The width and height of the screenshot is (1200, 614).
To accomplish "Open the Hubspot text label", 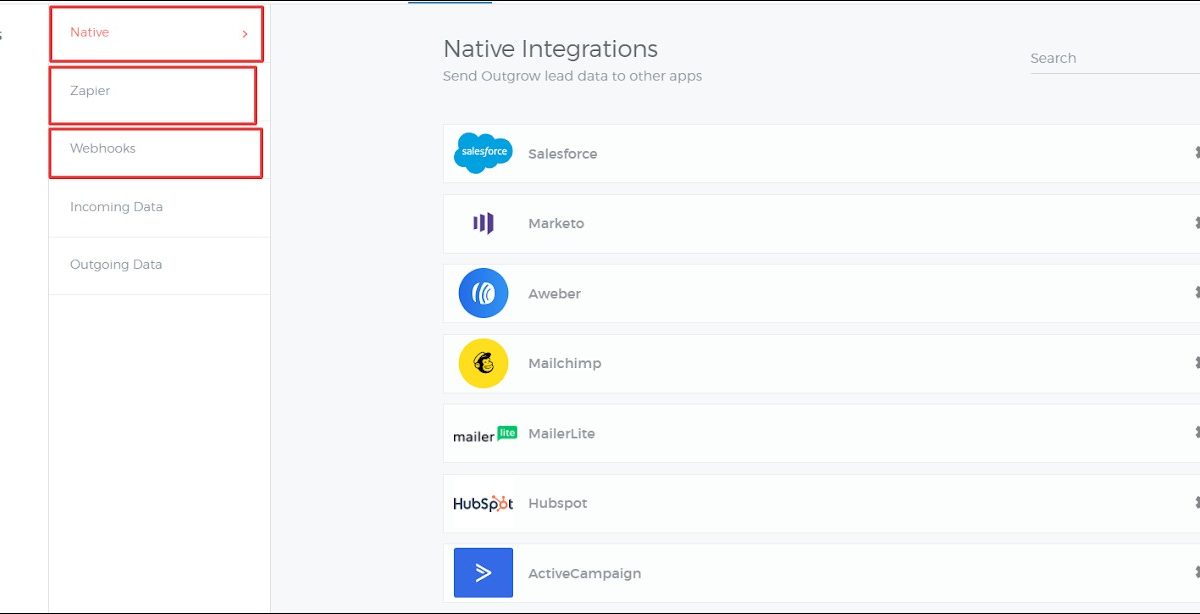I will (558, 504).
